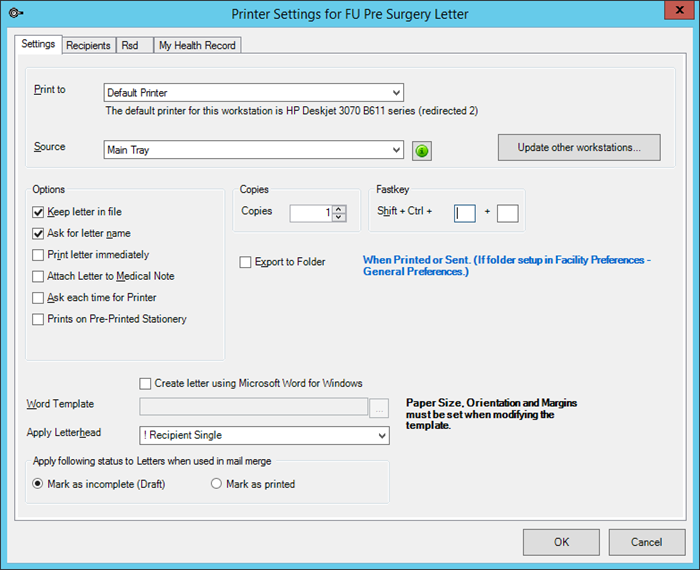Click the blue 'When Printed or Sent' note
This screenshot has width=700, height=570.
(507, 266)
